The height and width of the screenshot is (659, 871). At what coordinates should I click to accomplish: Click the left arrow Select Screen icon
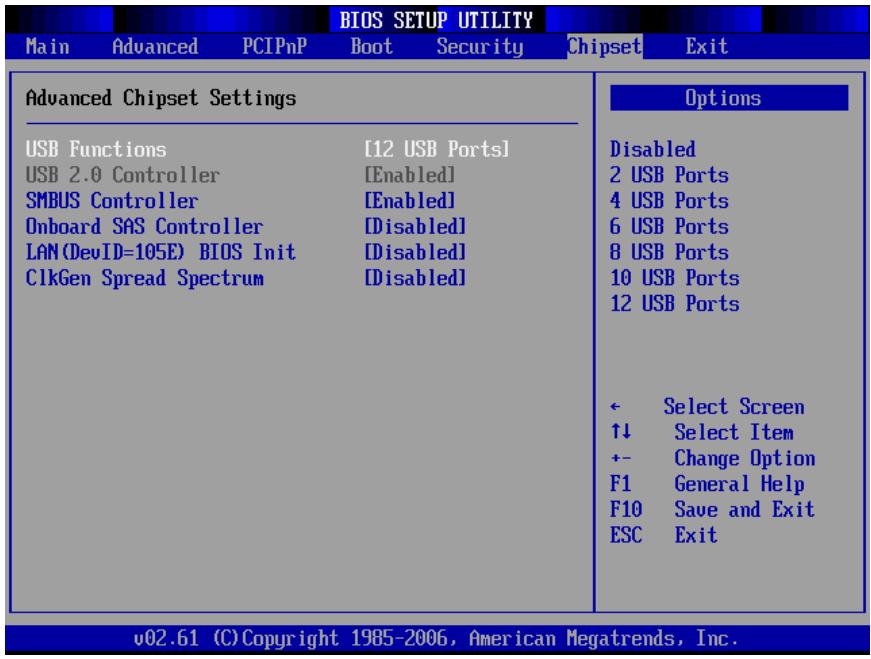coord(615,407)
